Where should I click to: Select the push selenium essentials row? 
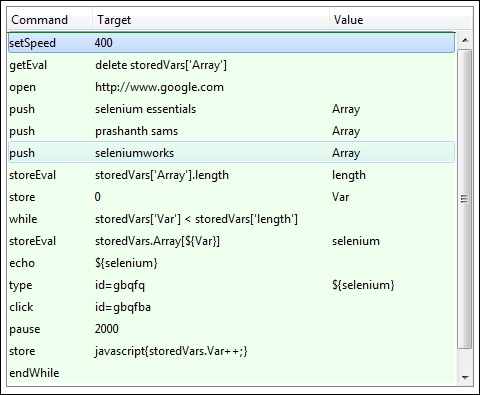pos(232,109)
